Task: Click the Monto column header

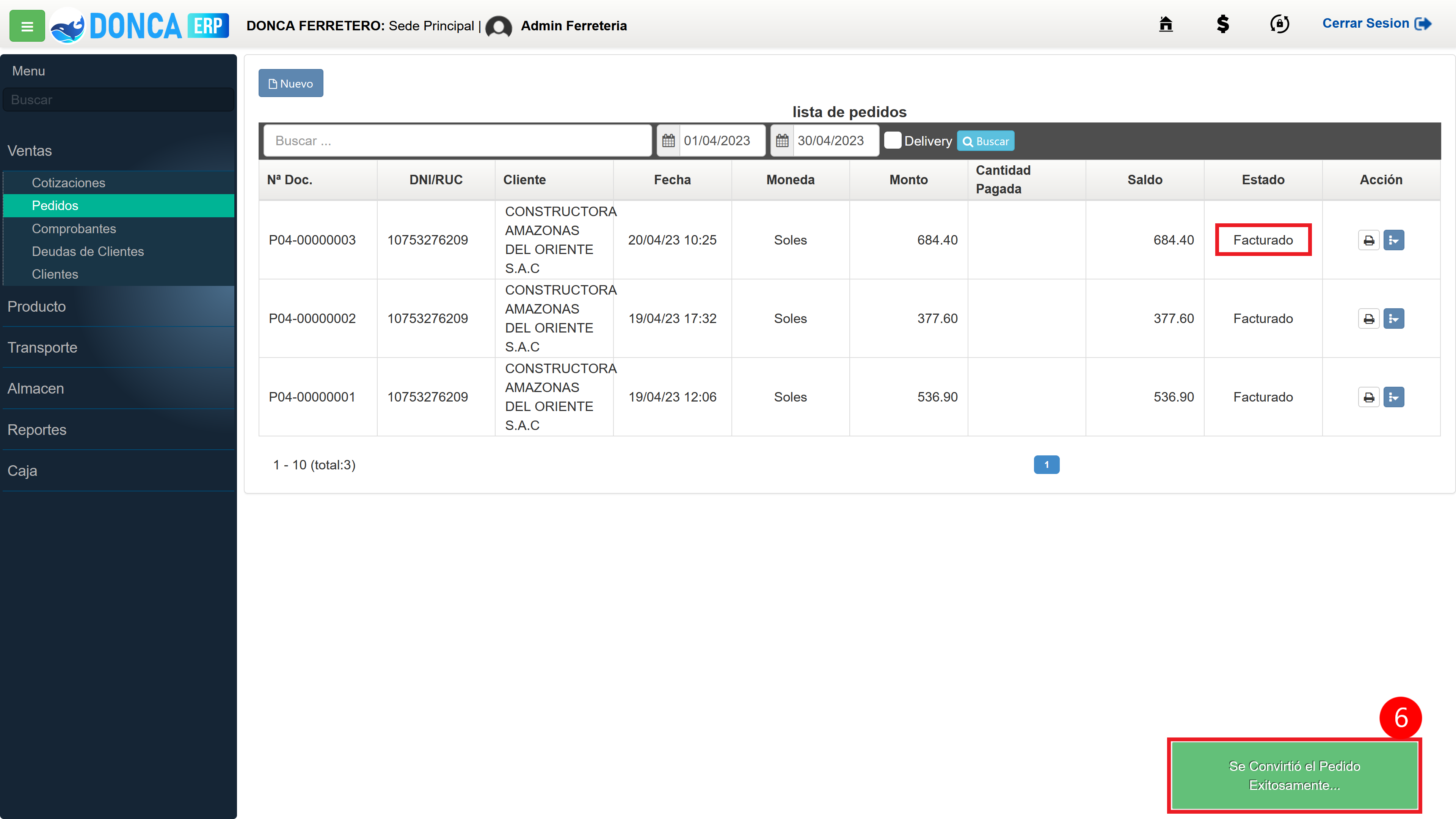Action: (908, 180)
